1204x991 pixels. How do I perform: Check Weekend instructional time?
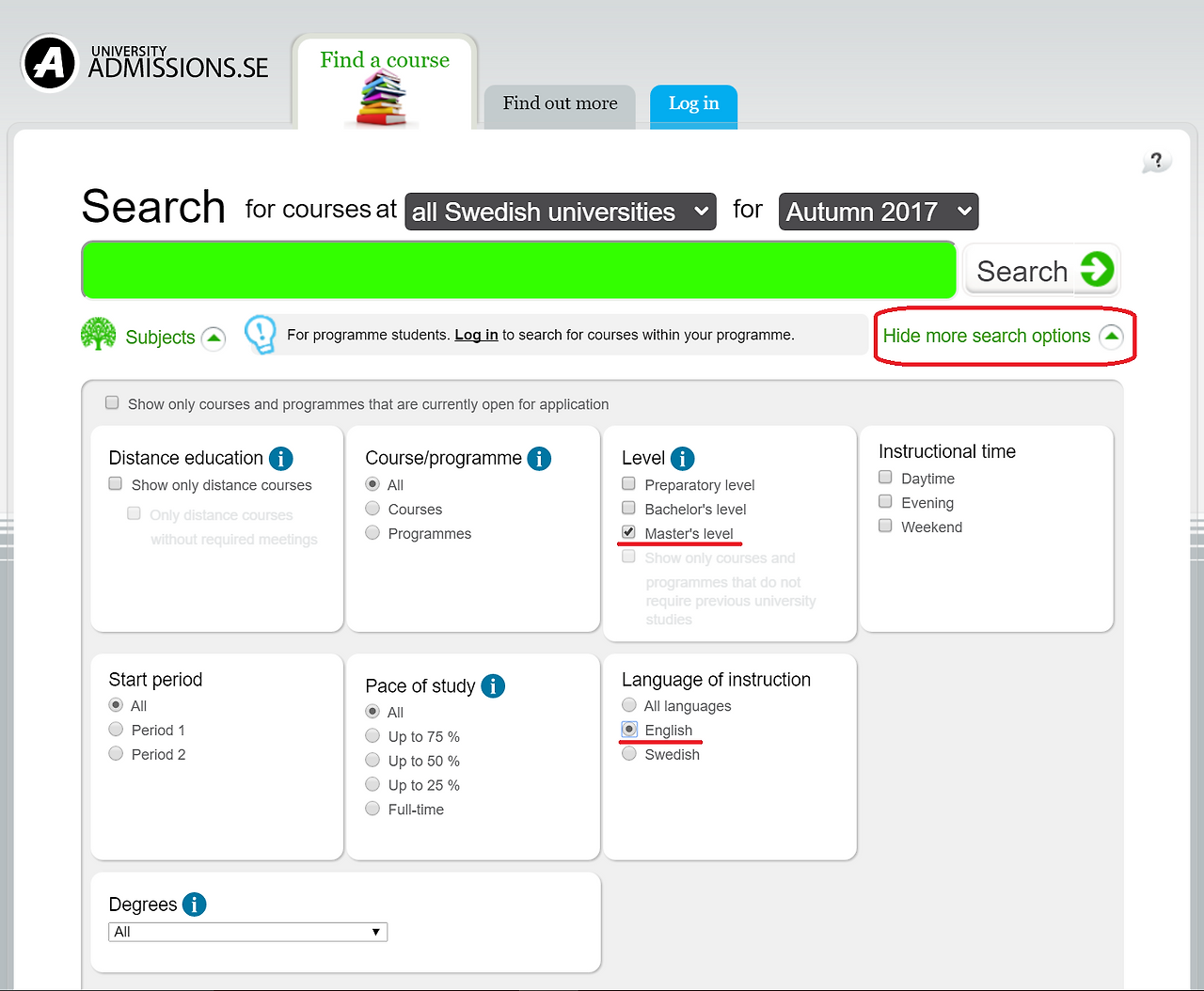tap(885, 526)
